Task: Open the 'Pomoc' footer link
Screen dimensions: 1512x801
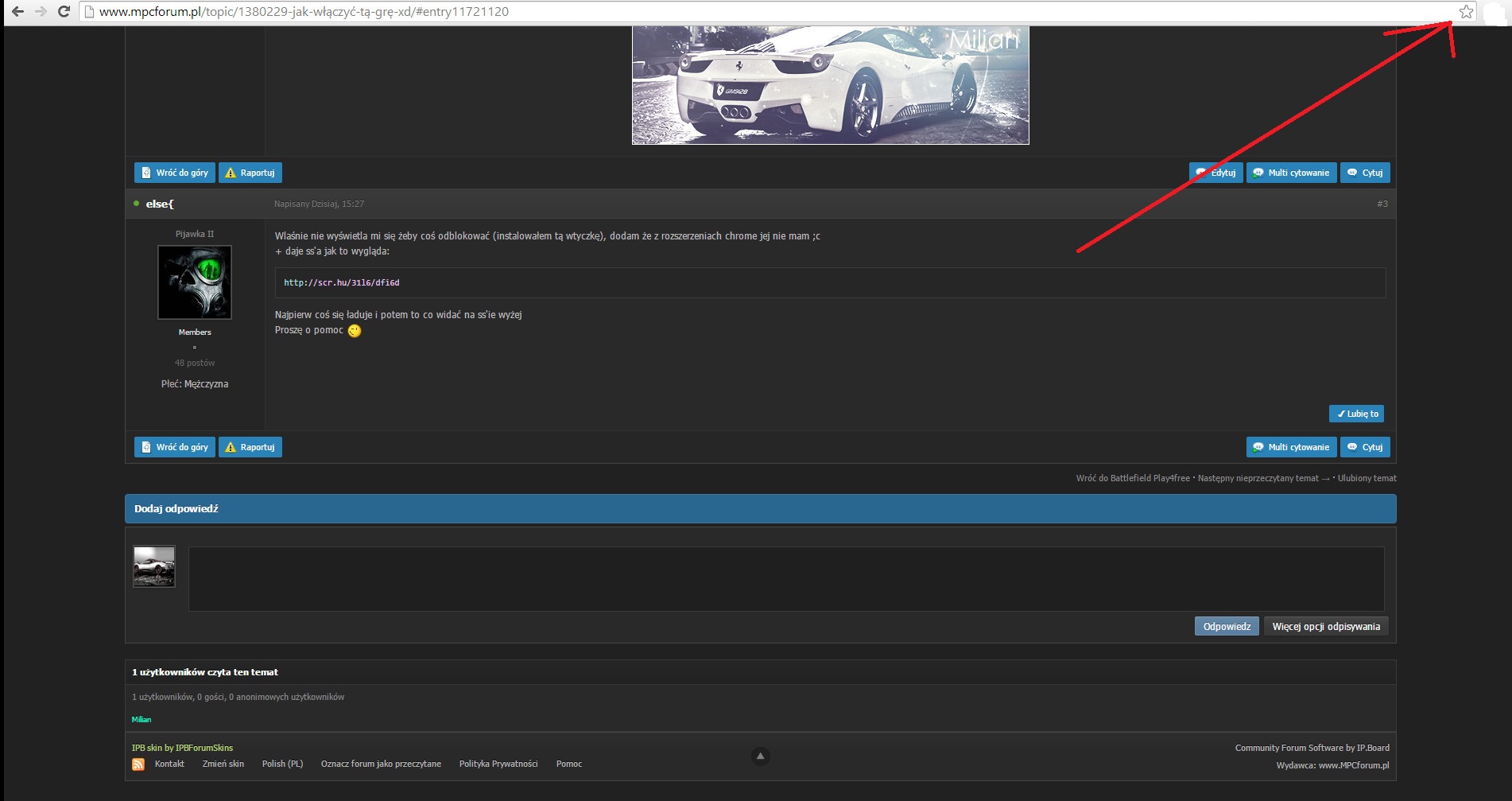Action: [569, 764]
